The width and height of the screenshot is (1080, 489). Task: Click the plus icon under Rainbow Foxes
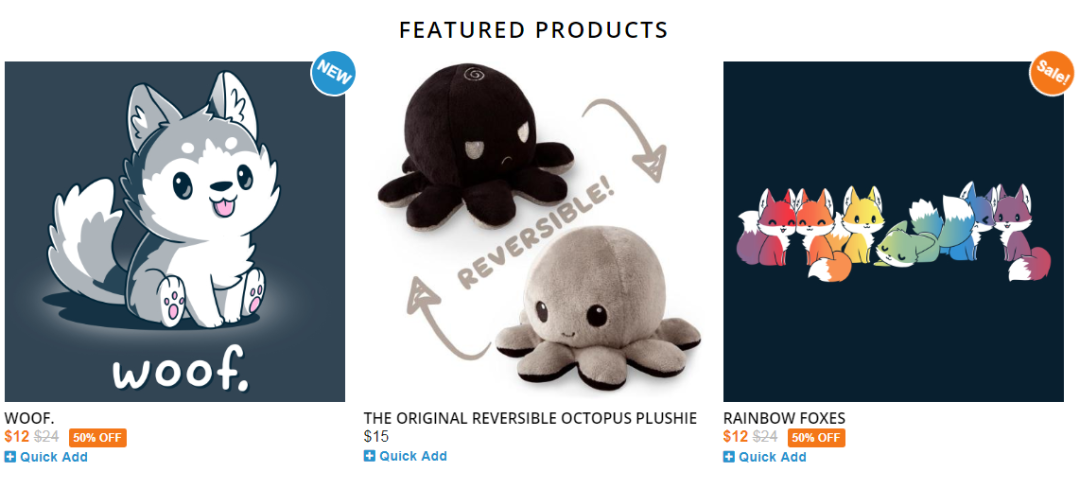729,457
